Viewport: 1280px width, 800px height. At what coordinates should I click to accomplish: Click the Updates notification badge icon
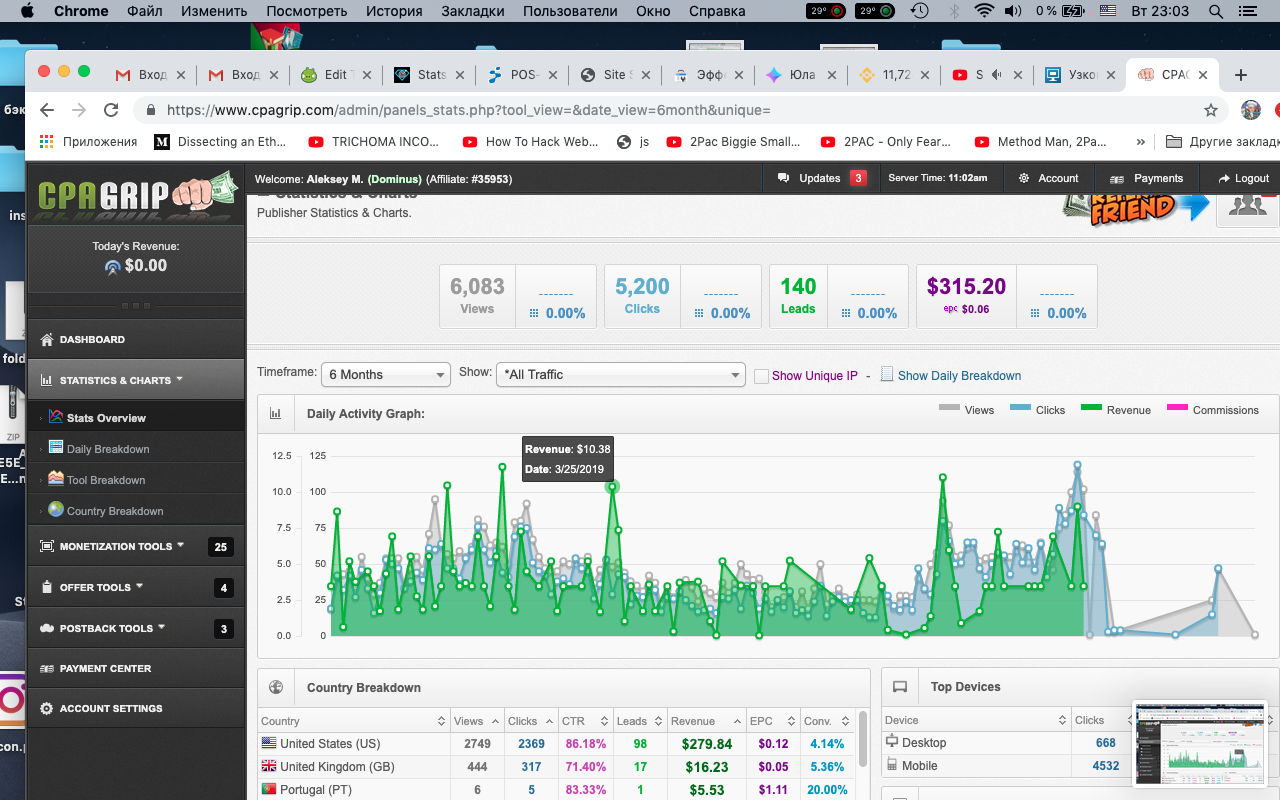click(x=857, y=178)
